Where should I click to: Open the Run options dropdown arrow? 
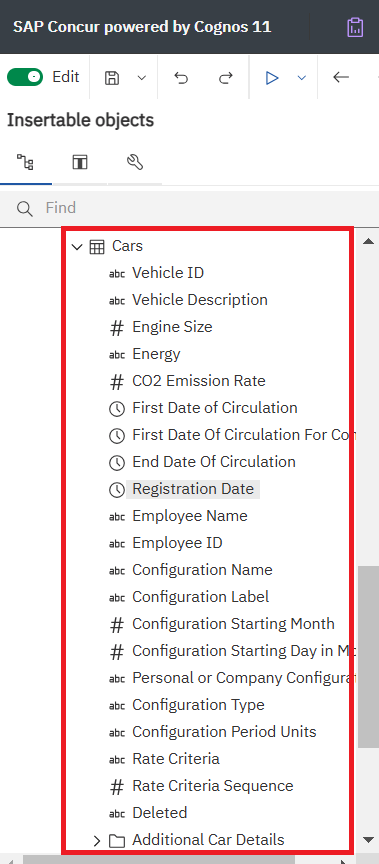click(x=301, y=78)
